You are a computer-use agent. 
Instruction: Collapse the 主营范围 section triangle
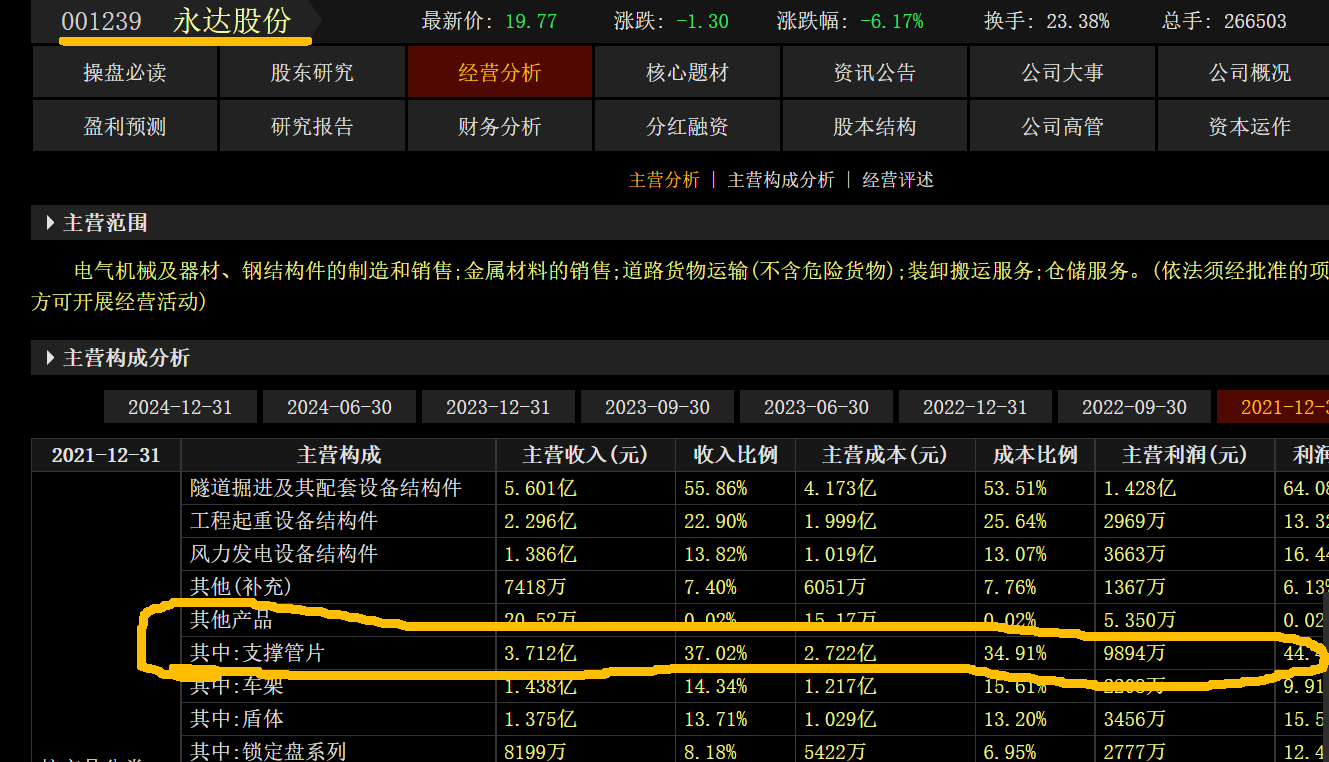coord(50,223)
